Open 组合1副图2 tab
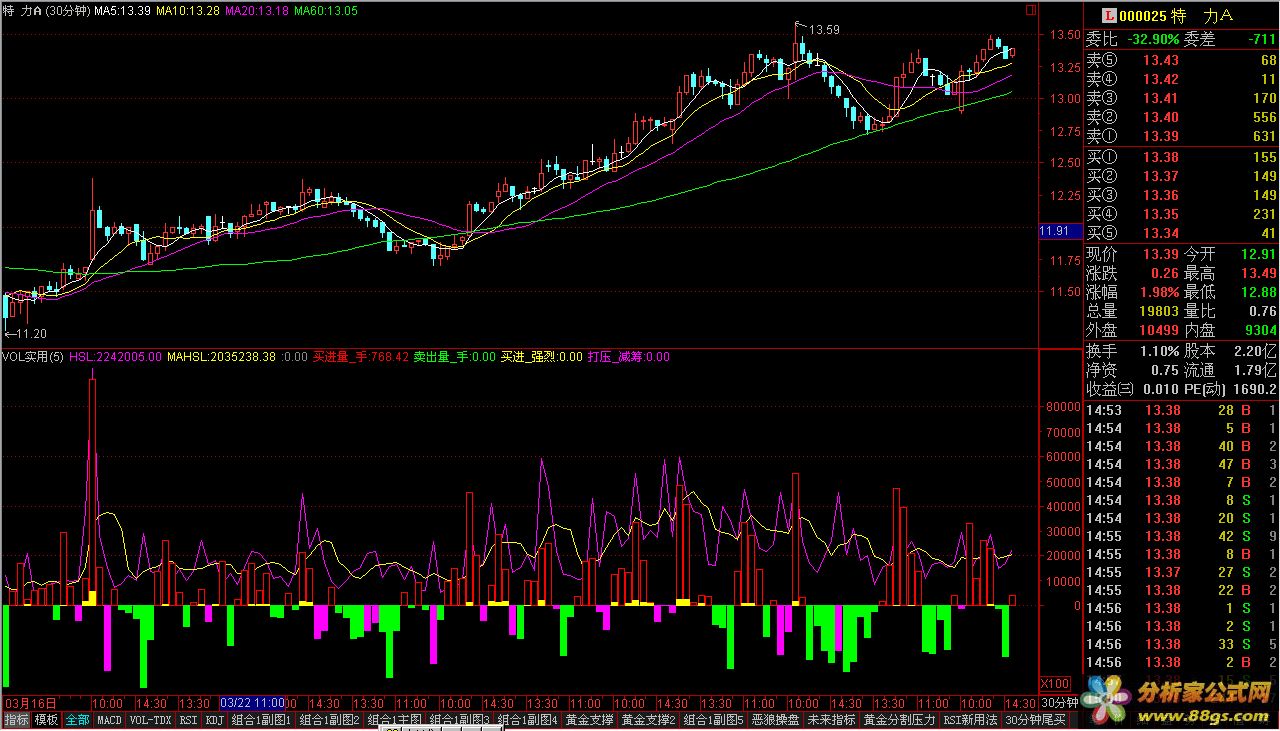Screen dimensions: 1280x731 pyautogui.click(x=330, y=719)
